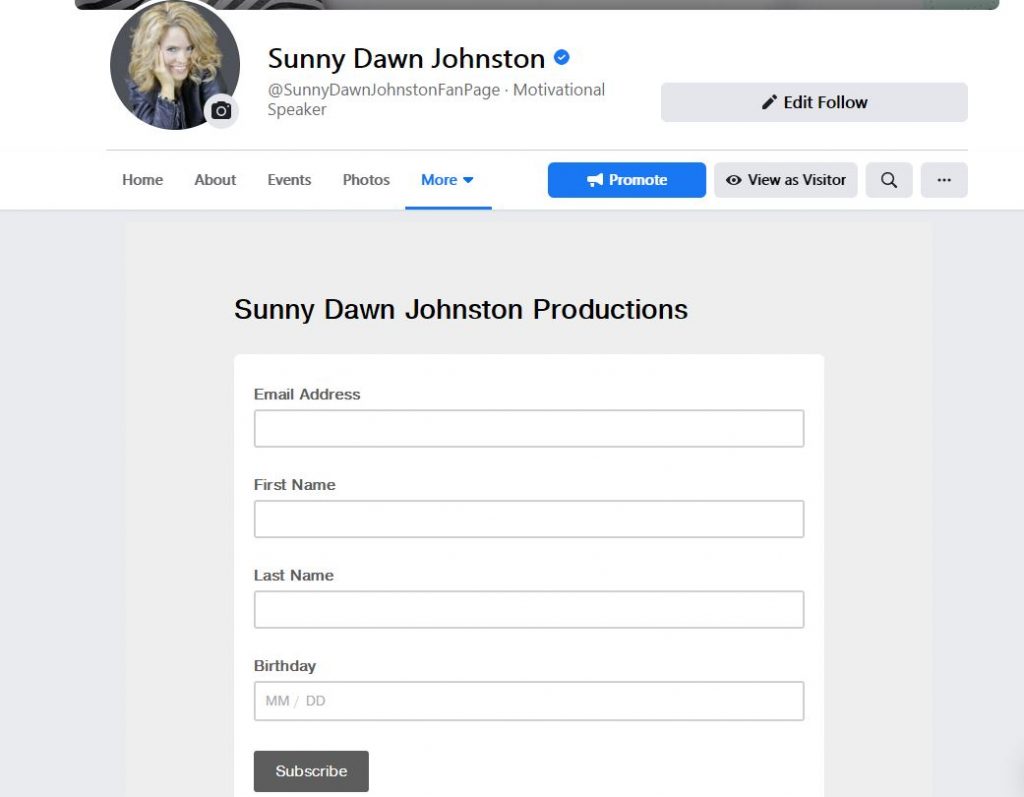Open the About tab

(x=215, y=180)
